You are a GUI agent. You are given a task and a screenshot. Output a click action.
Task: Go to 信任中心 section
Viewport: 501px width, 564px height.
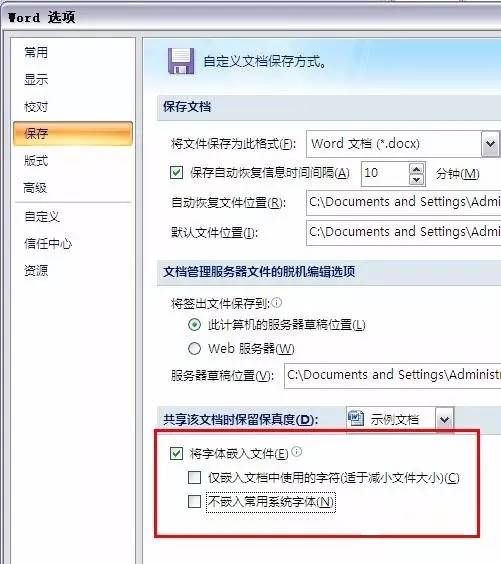[48, 244]
